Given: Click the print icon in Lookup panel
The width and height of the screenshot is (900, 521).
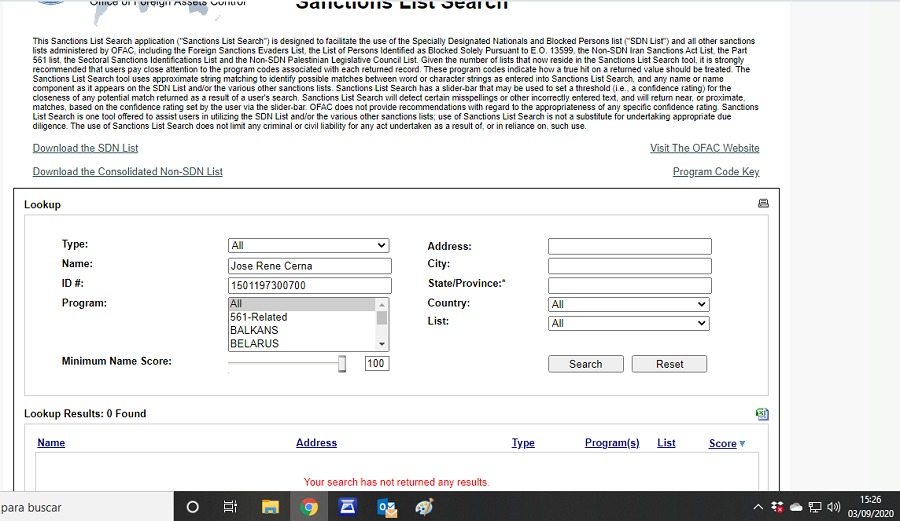Looking at the screenshot, I should coord(763,204).
